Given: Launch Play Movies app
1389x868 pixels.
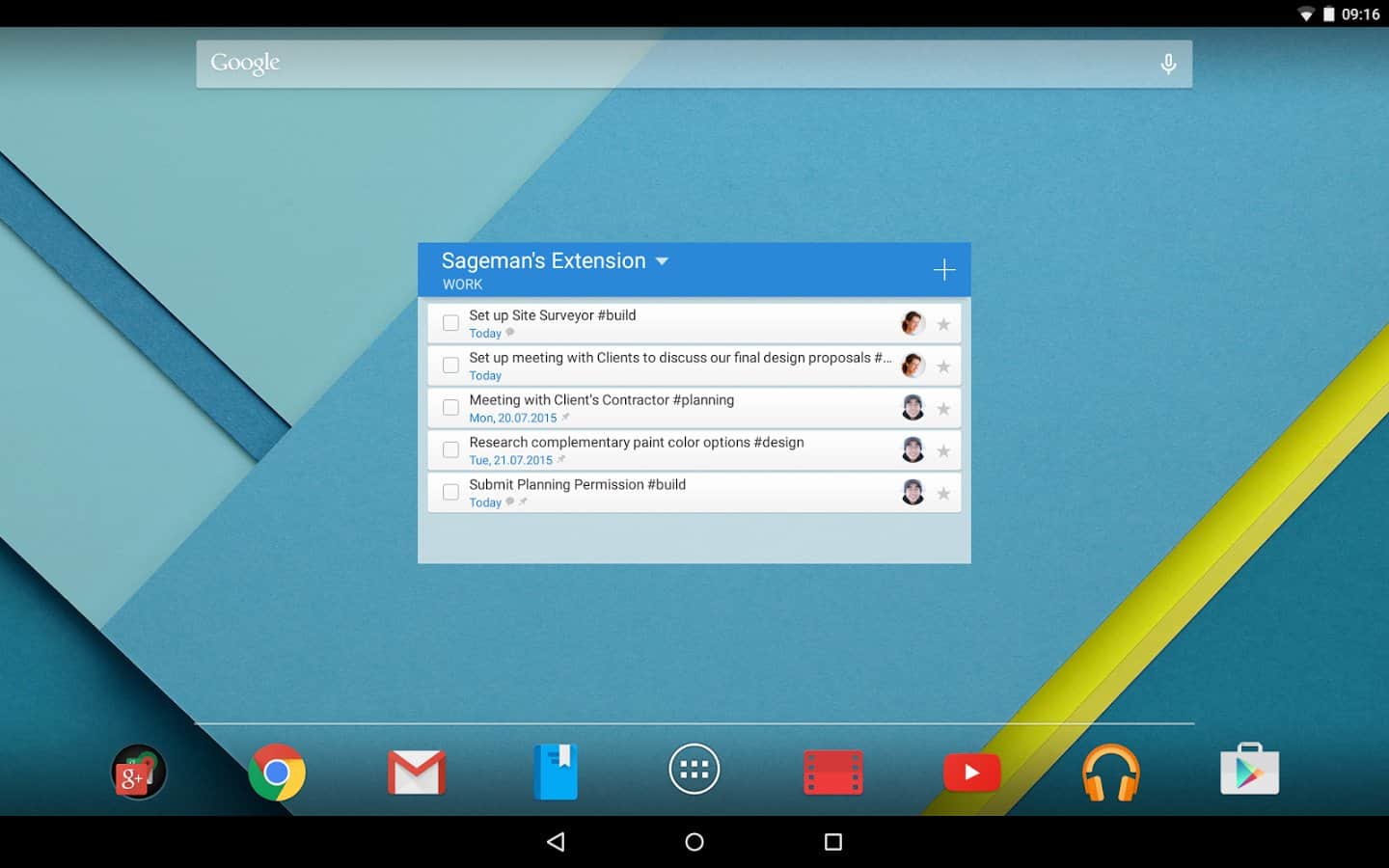Looking at the screenshot, I should [x=833, y=773].
